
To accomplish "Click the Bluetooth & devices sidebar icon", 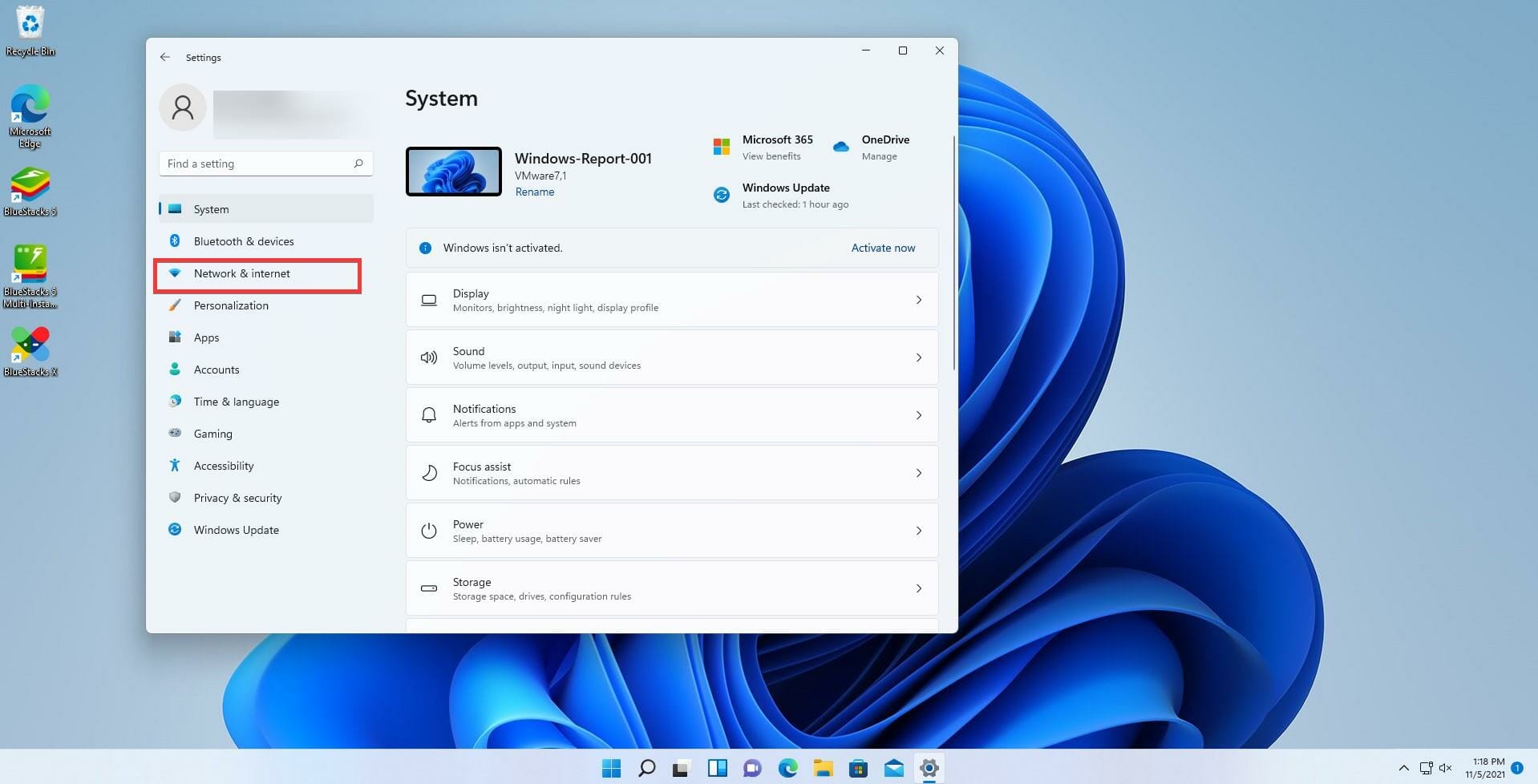I will 175,241.
